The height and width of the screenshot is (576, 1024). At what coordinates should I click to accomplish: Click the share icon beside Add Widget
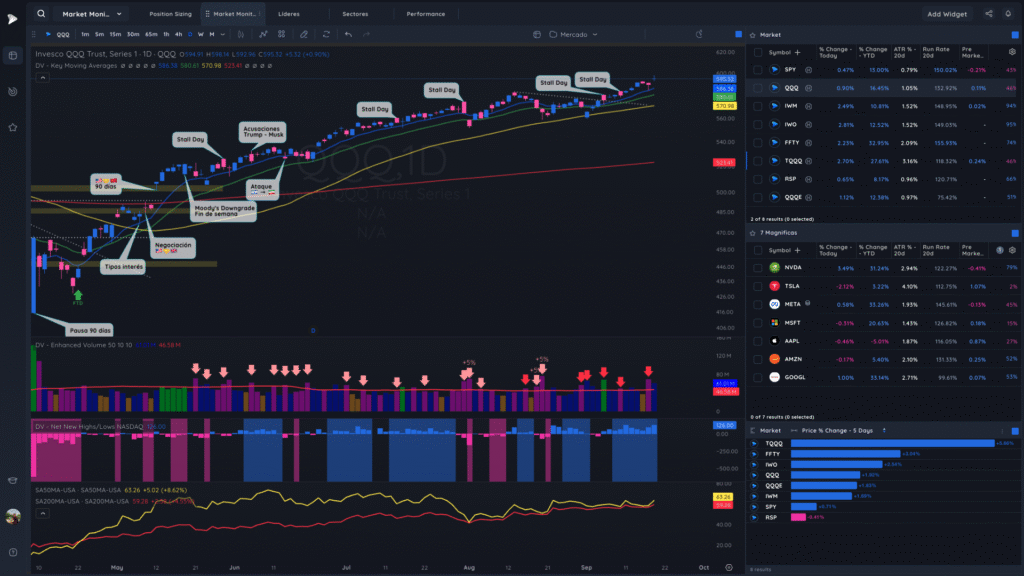pyautogui.click(x=989, y=14)
